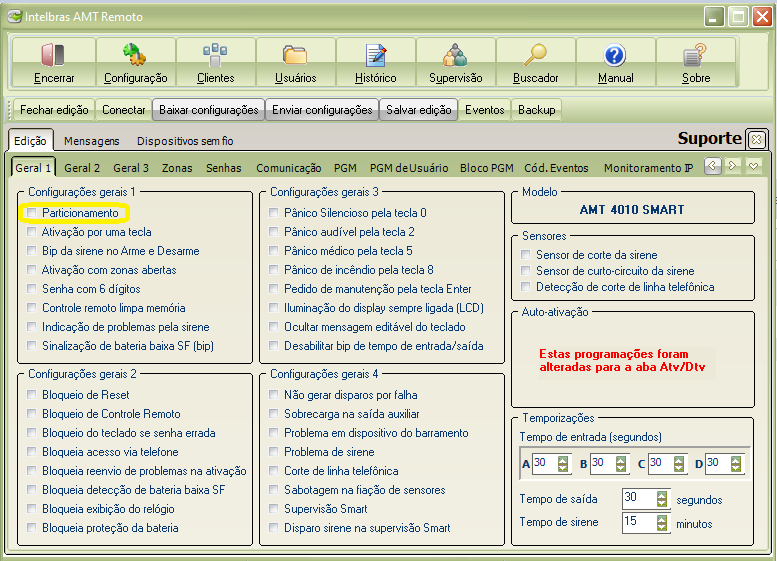Adjust Tempo de saída spinner arrows
The width and height of the screenshot is (777, 561).
coord(662,499)
